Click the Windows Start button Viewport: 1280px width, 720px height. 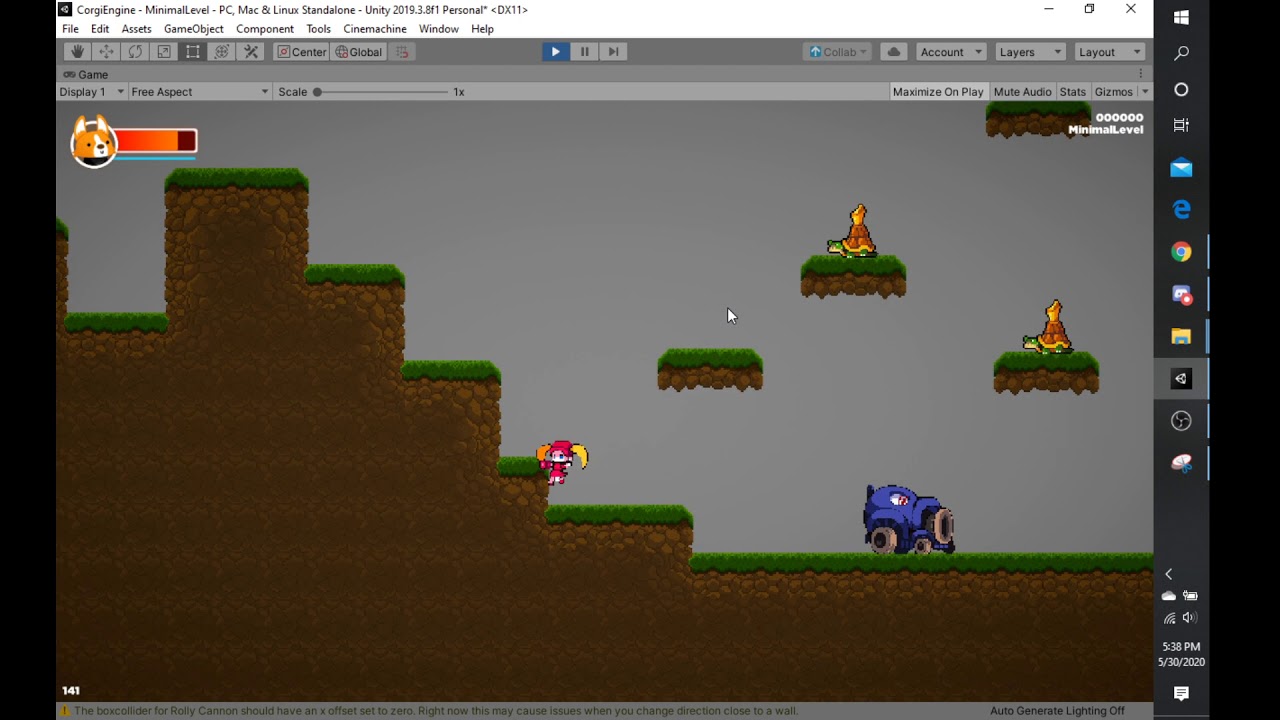click(1181, 17)
